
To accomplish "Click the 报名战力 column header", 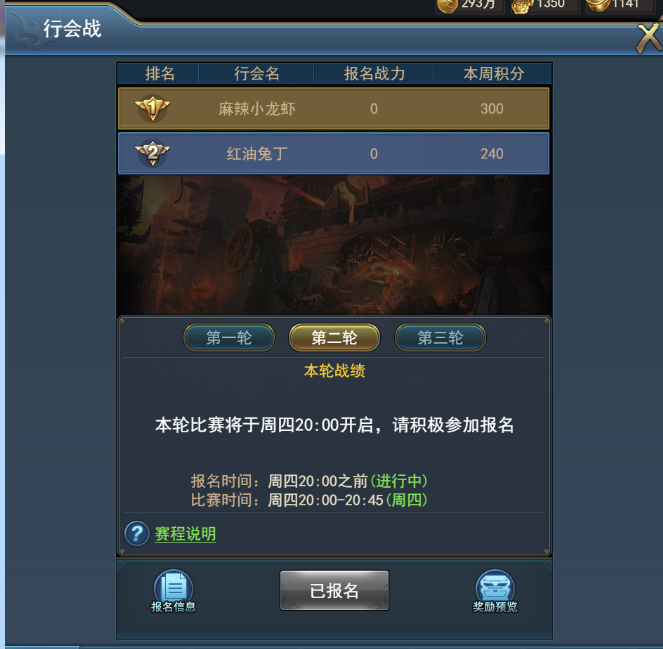I will point(374,74).
